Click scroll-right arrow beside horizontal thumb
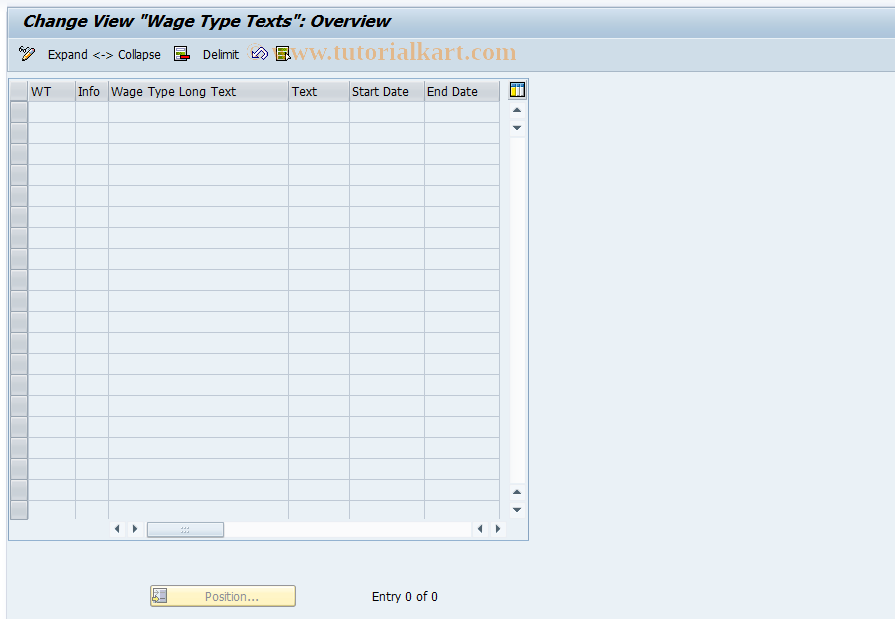Image resolution: width=895 pixels, height=619 pixels. tap(135, 529)
